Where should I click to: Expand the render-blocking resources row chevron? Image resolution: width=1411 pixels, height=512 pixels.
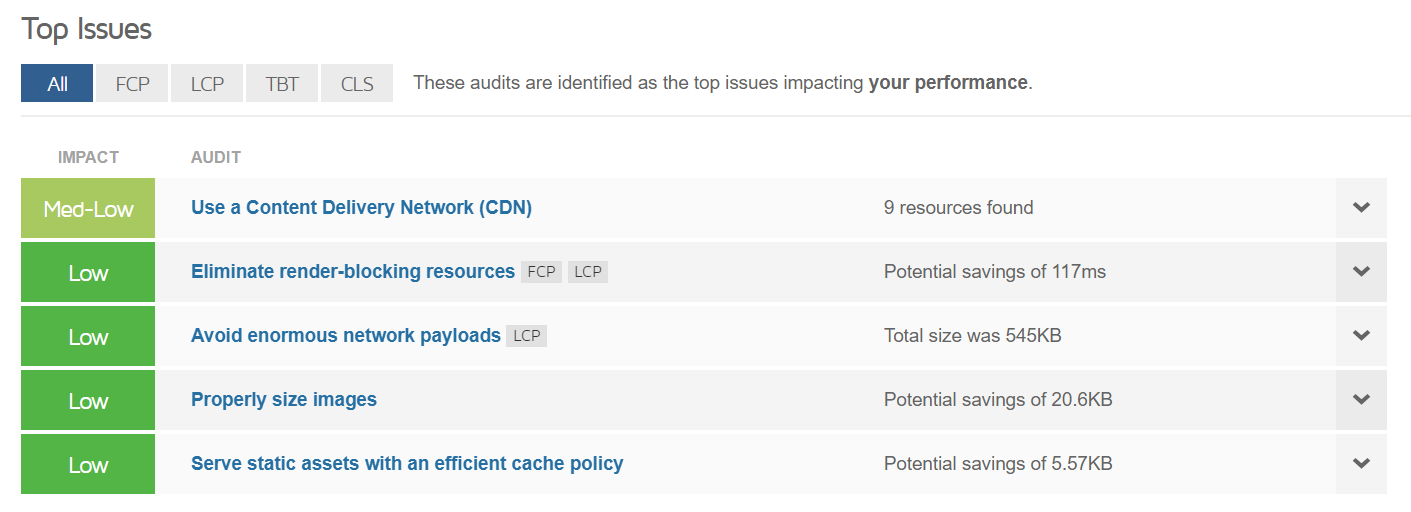tap(1360, 272)
